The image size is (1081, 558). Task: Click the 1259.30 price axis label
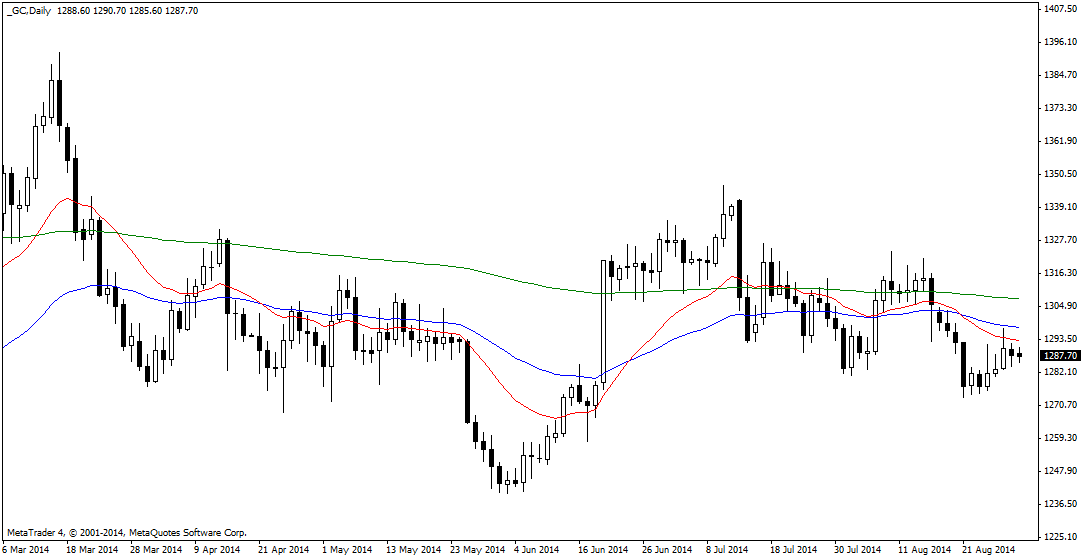[x=1061, y=438]
